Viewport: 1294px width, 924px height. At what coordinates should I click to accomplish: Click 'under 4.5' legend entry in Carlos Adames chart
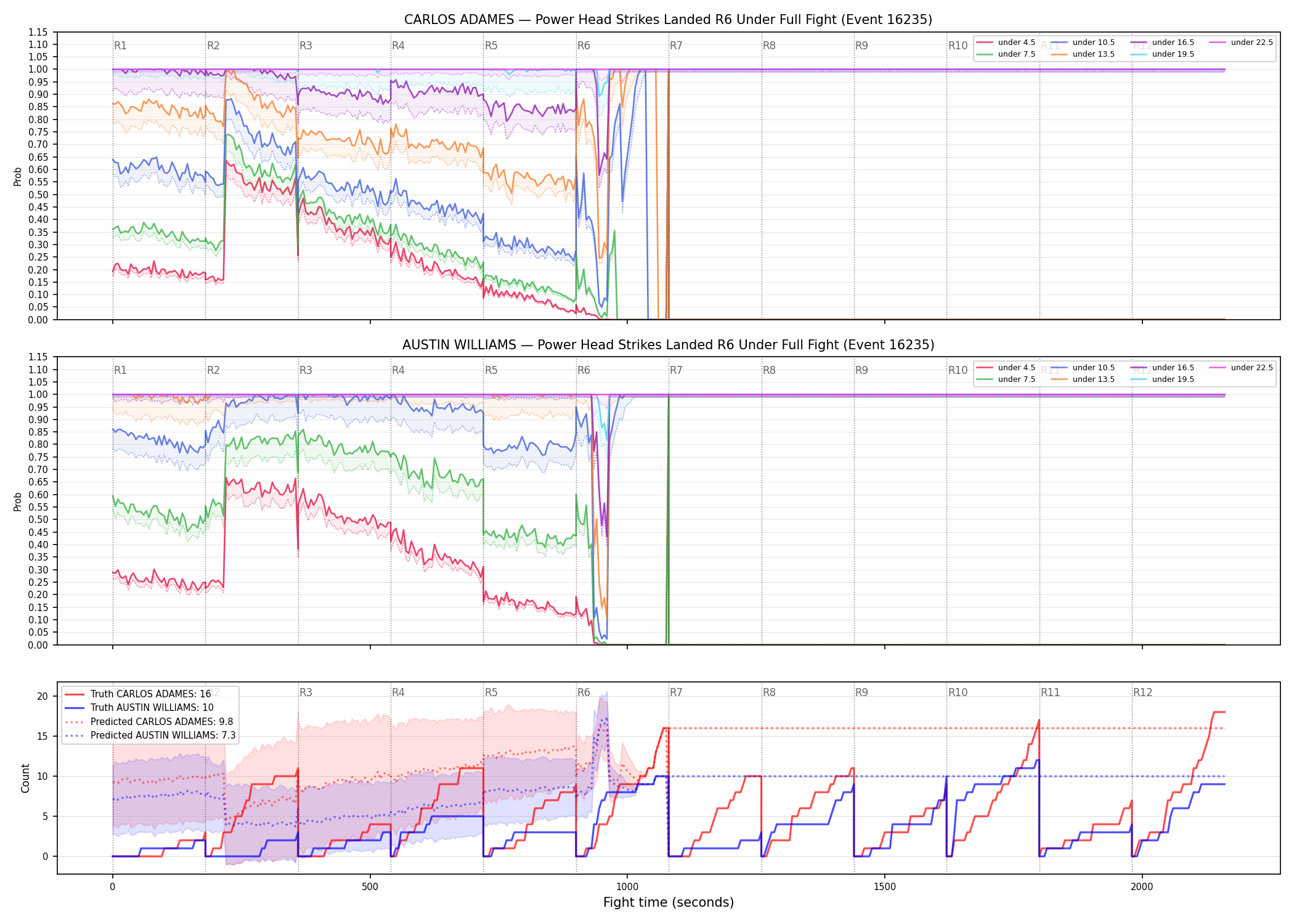[x=1006, y=43]
